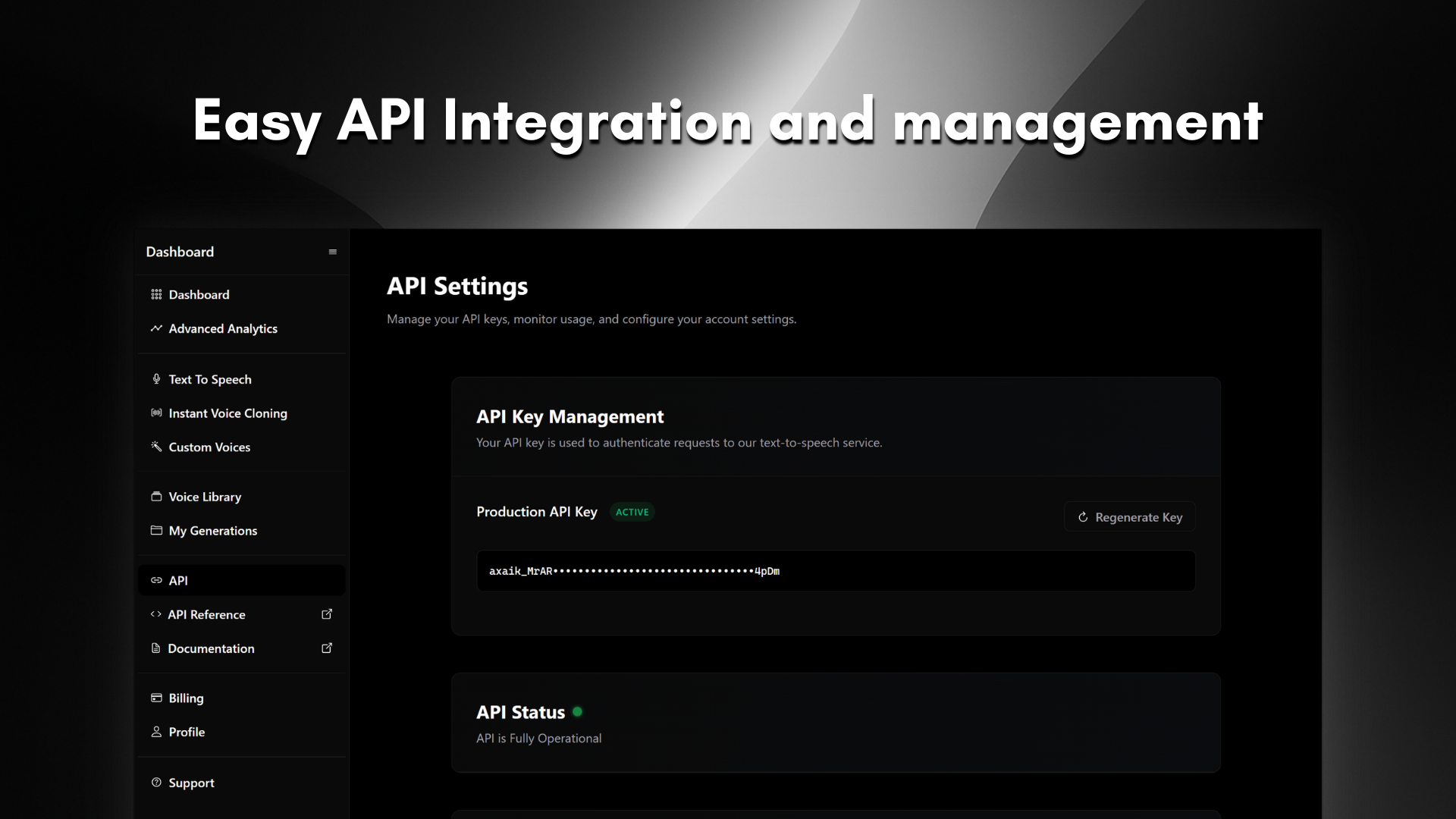Select the Dashboard grid icon
Image resolution: width=1456 pixels, height=819 pixels.
coord(156,294)
